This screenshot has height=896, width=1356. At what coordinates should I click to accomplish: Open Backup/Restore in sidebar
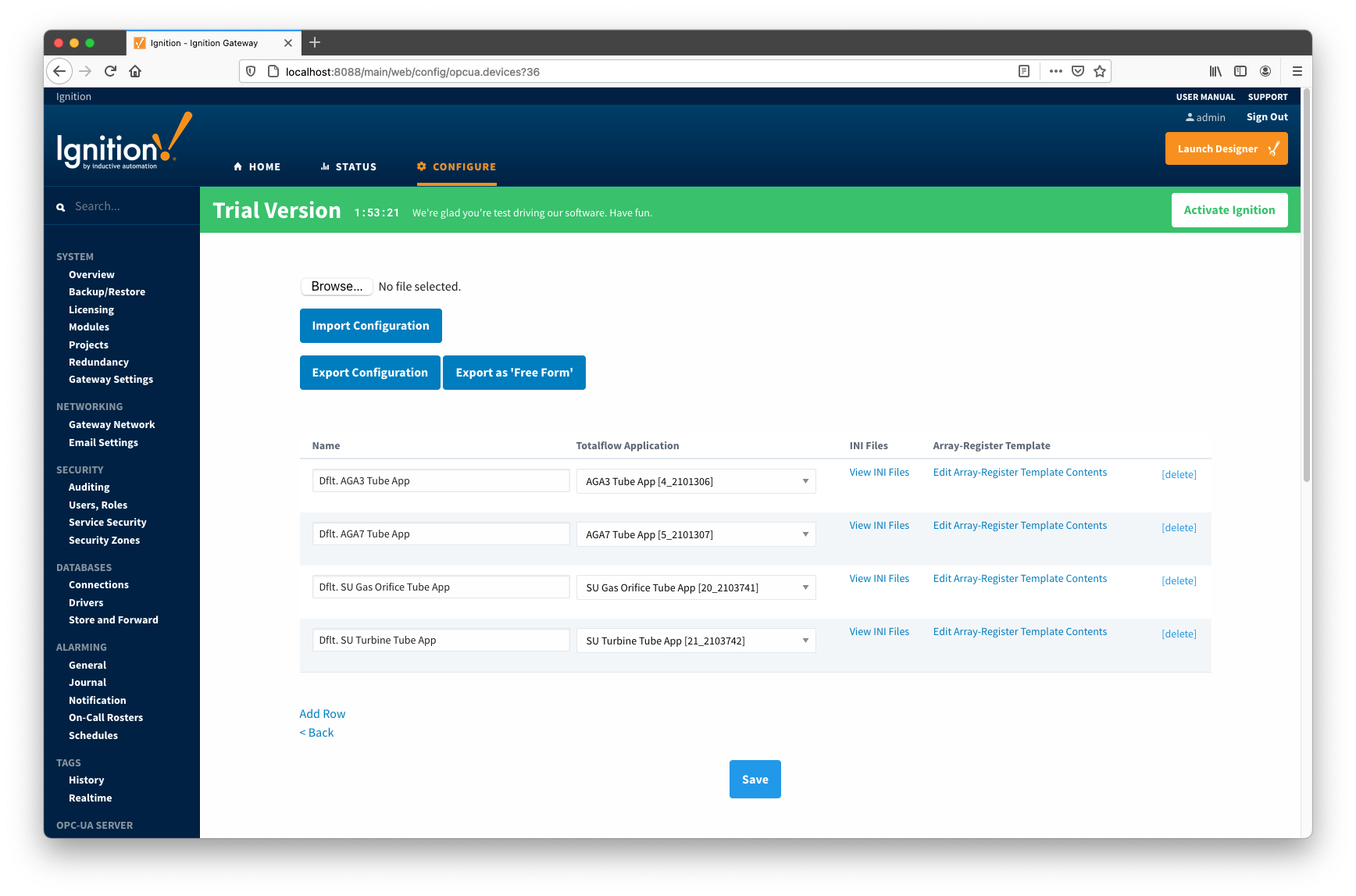pos(107,292)
